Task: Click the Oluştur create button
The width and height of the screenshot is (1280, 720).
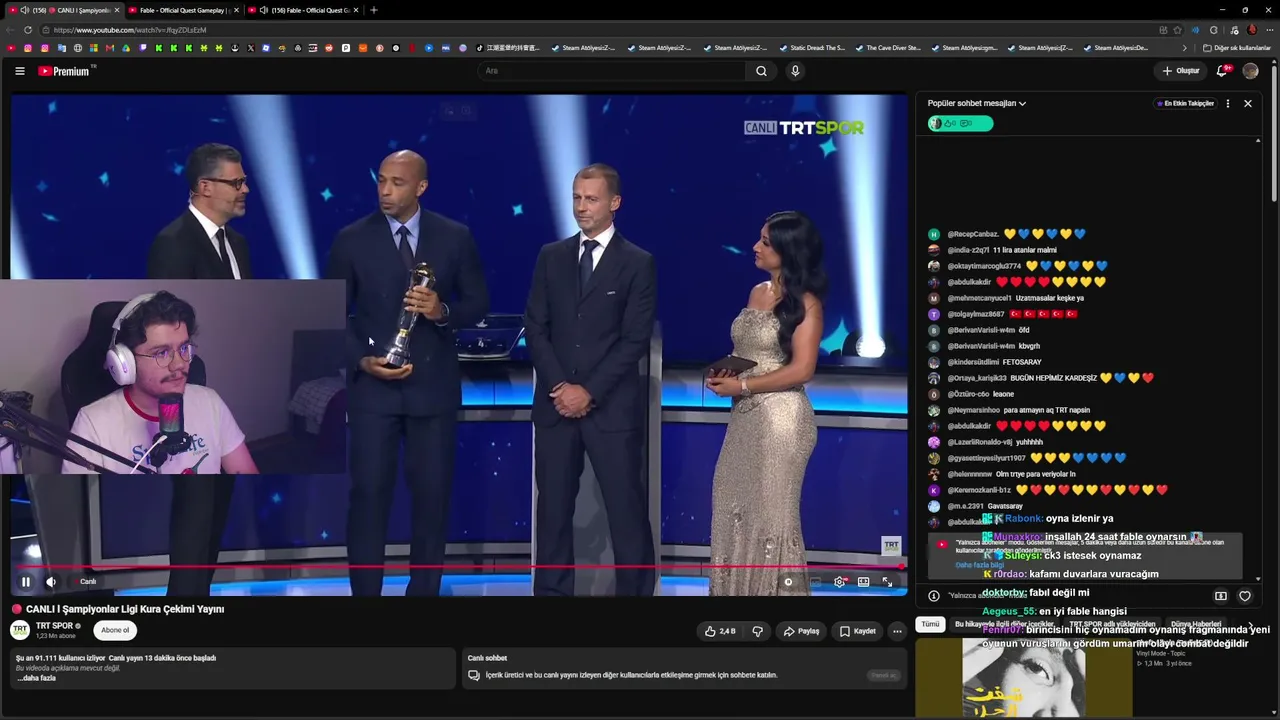Action: 1181,71
